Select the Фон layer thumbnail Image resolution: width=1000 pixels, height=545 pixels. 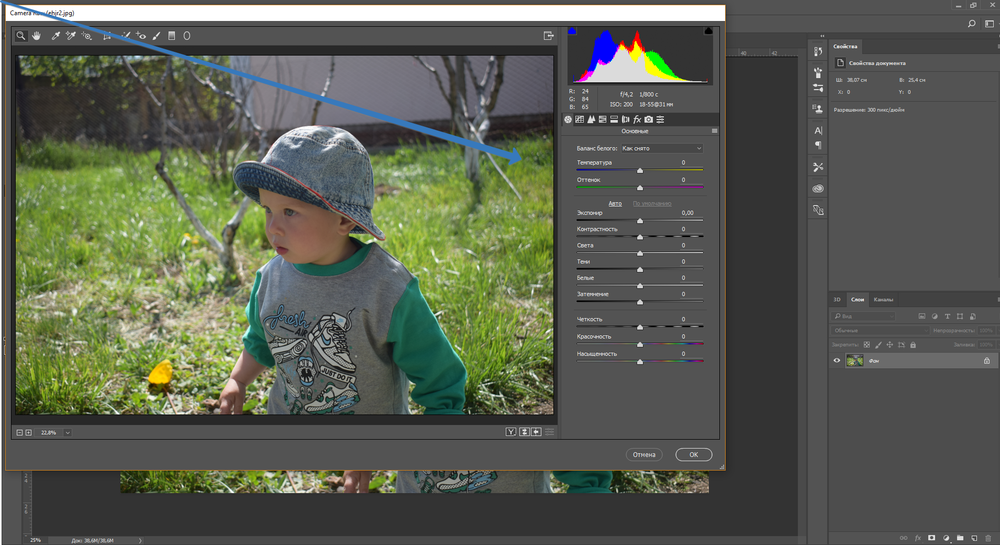pyautogui.click(x=855, y=360)
